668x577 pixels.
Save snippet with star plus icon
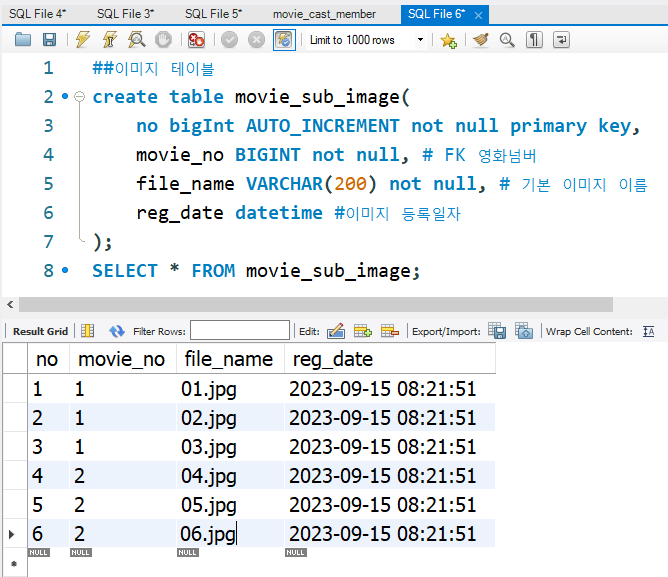pos(448,40)
